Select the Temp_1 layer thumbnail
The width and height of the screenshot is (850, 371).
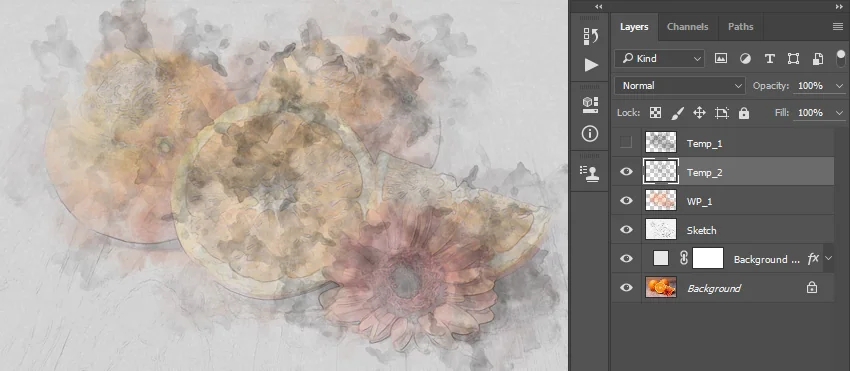tap(661, 142)
